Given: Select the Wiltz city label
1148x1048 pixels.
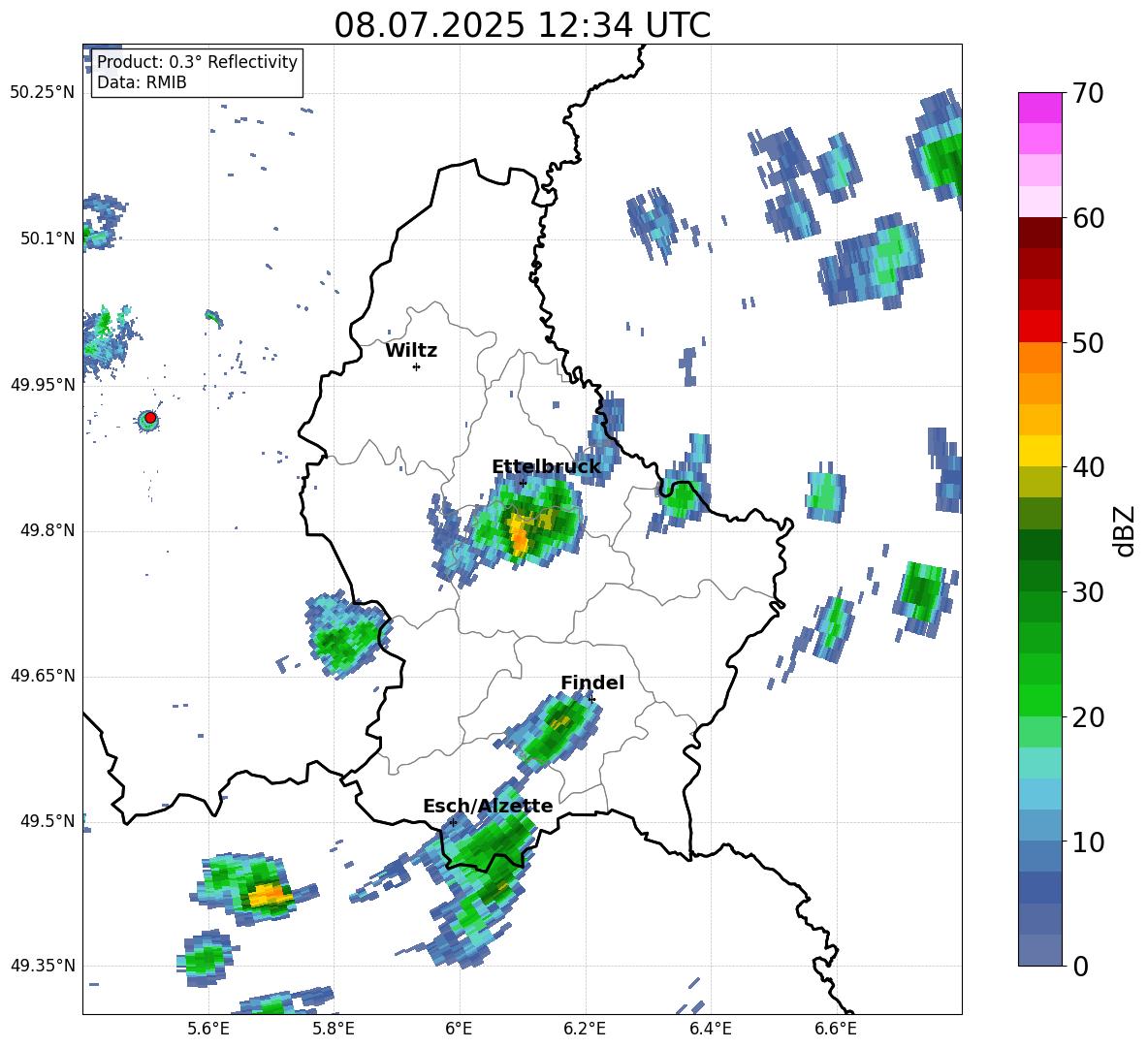Looking at the screenshot, I should [x=411, y=351].
